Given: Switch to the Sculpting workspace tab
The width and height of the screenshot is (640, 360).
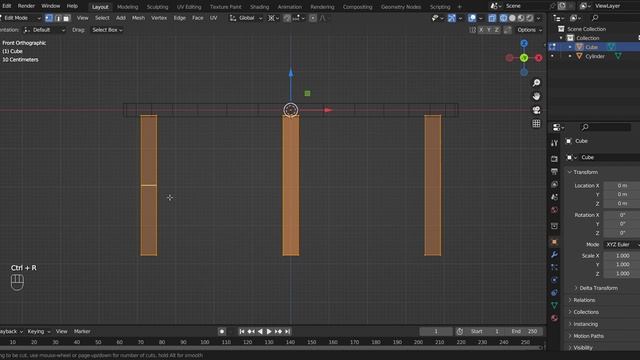Looking at the screenshot, I should [157, 7].
